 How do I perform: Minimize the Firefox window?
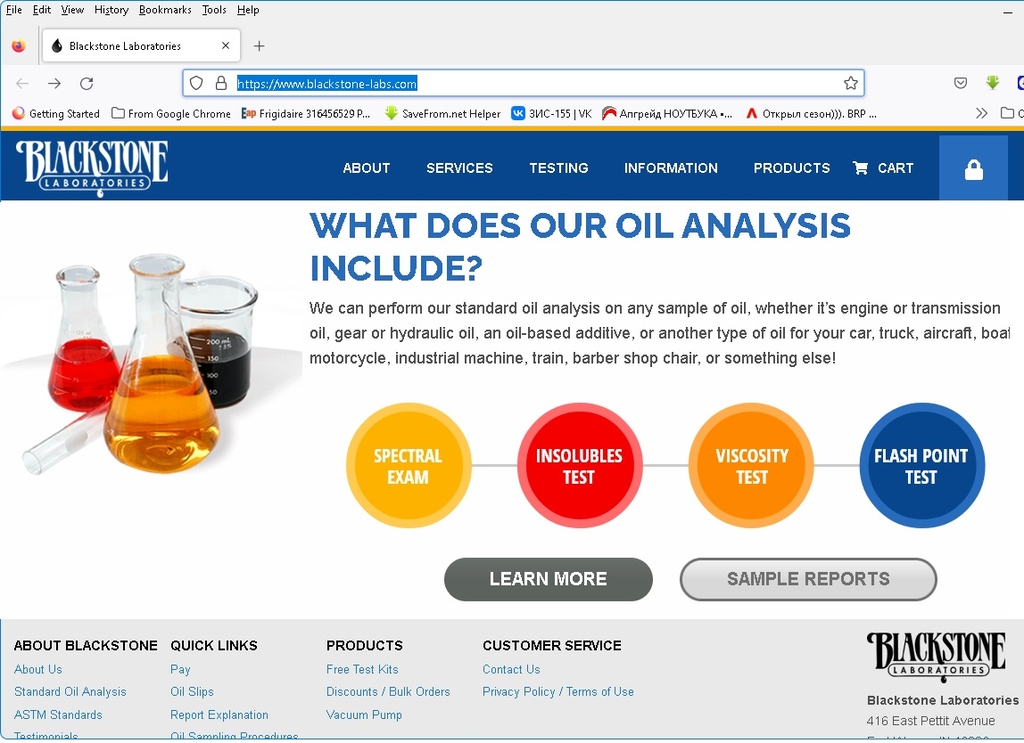coord(1008,12)
